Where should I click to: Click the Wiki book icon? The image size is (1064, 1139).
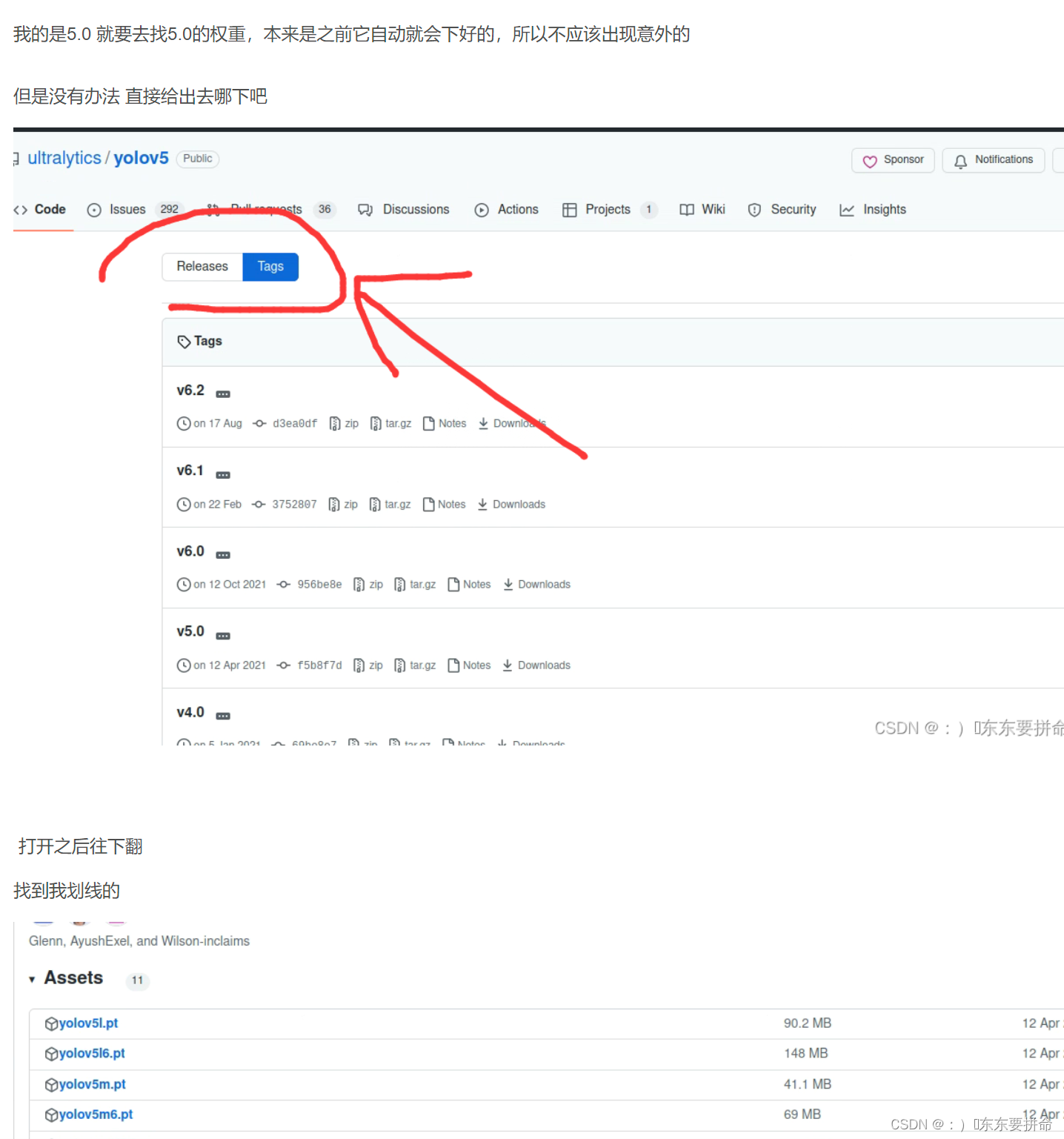click(687, 210)
